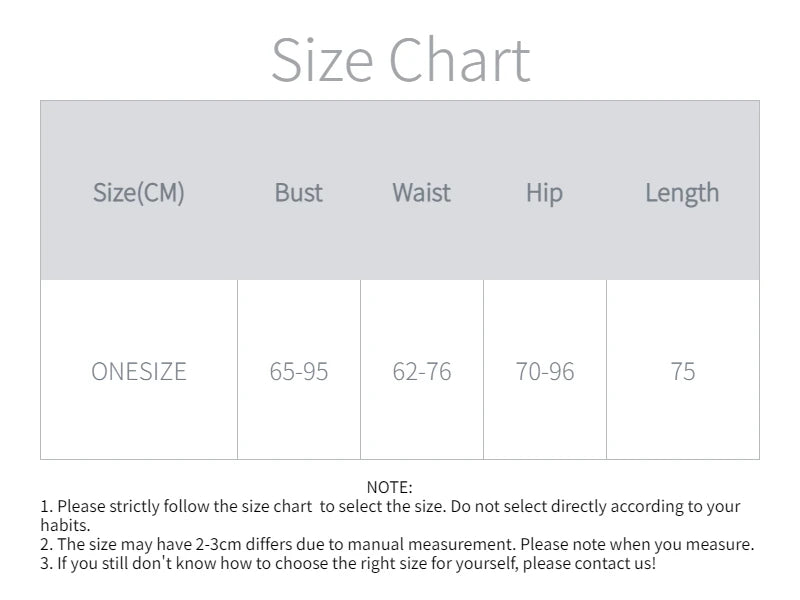Click the note starting "1. Please strictly follow"
Viewport: 800px width, 600px height.
click(390, 506)
